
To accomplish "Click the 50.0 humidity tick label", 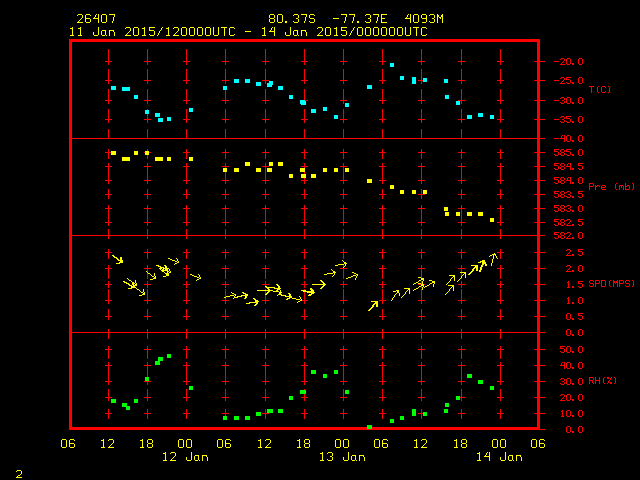I will coord(571,350).
